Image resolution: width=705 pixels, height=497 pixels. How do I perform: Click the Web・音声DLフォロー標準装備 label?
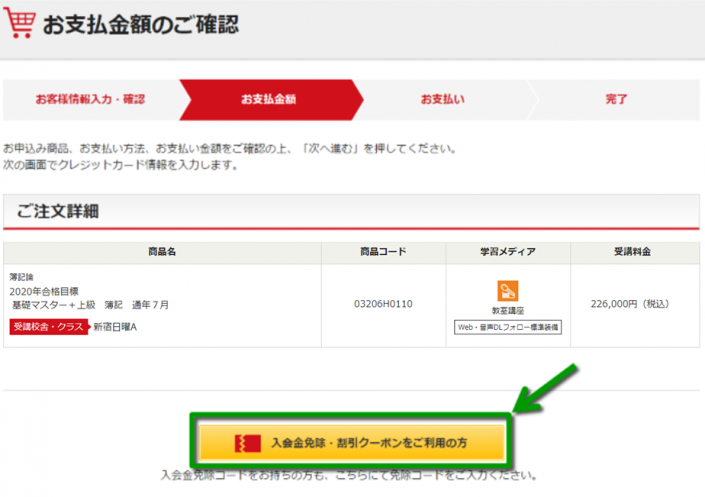(x=508, y=327)
